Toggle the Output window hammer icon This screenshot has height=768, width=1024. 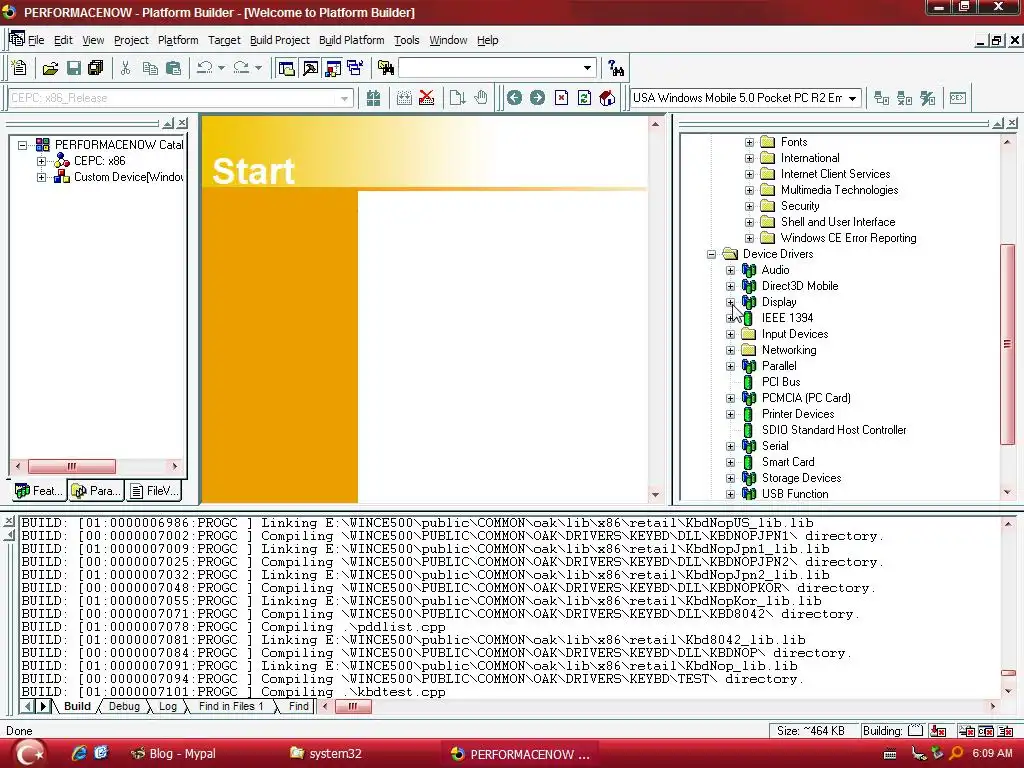310,68
